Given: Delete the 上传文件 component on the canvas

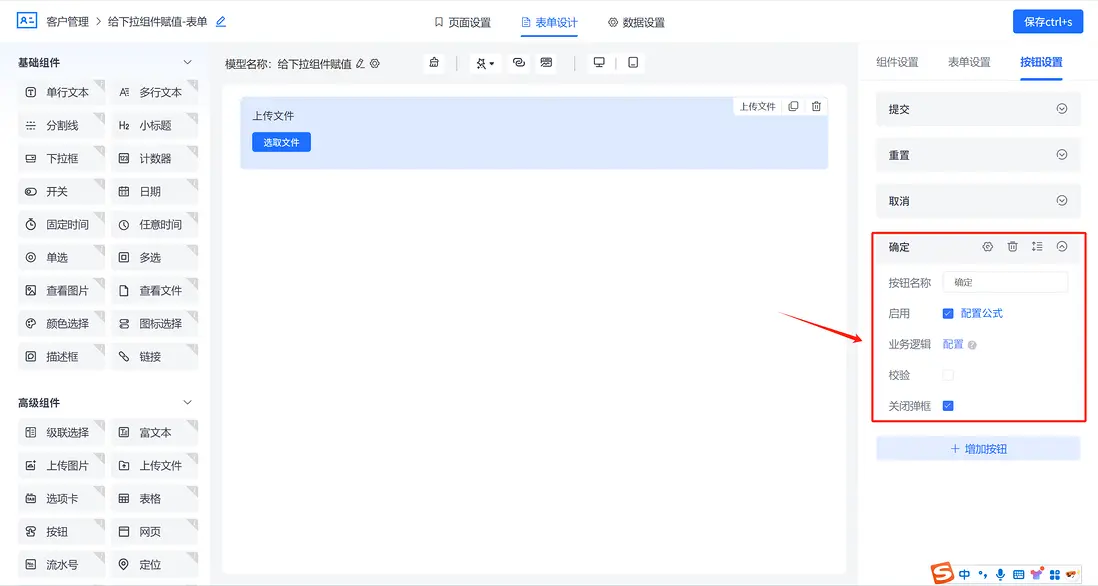Looking at the screenshot, I should (x=817, y=106).
